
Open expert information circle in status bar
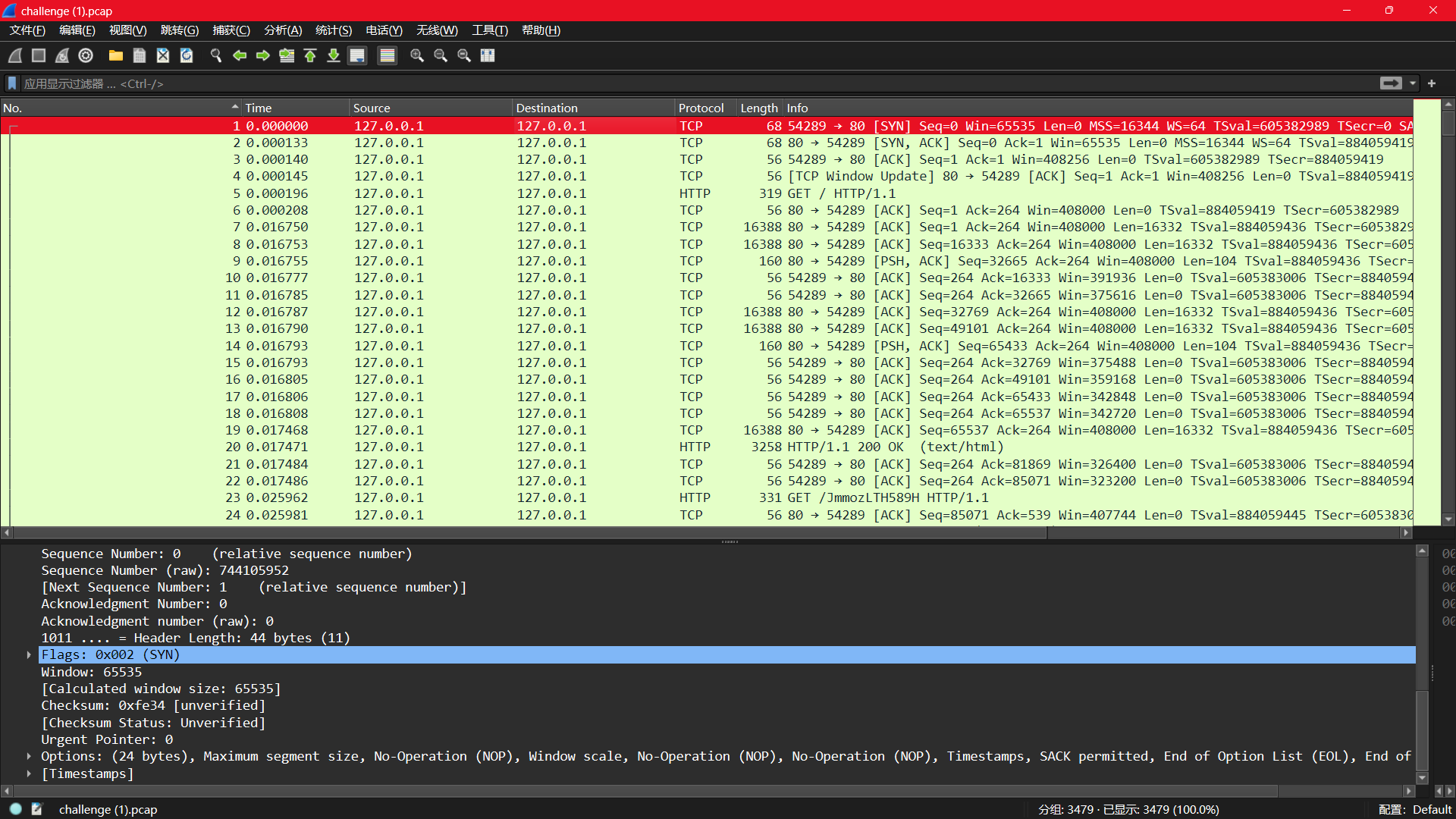(x=15, y=809)
